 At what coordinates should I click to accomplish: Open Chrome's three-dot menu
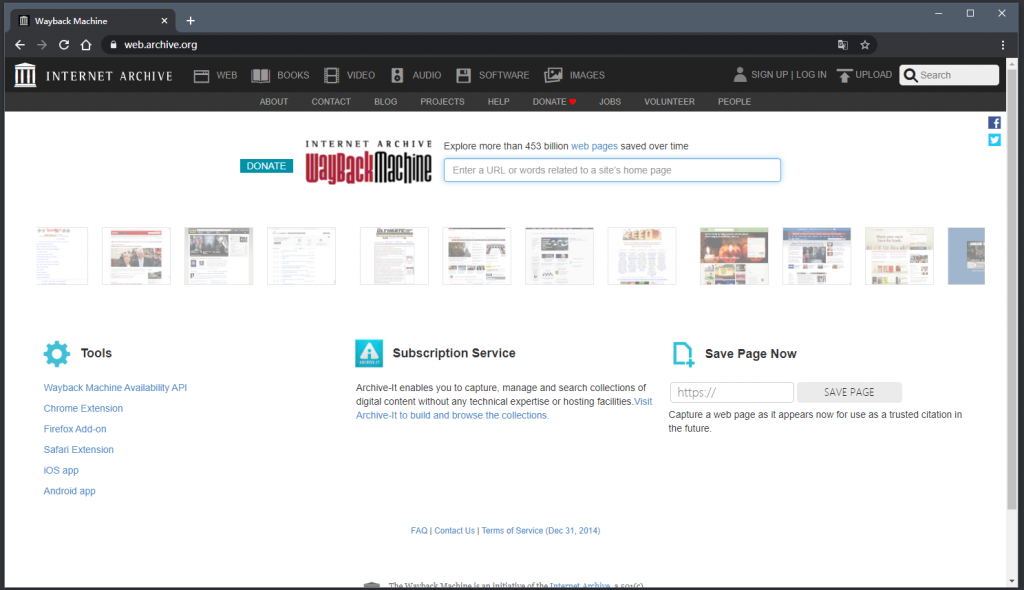[x=1003, y=45]
